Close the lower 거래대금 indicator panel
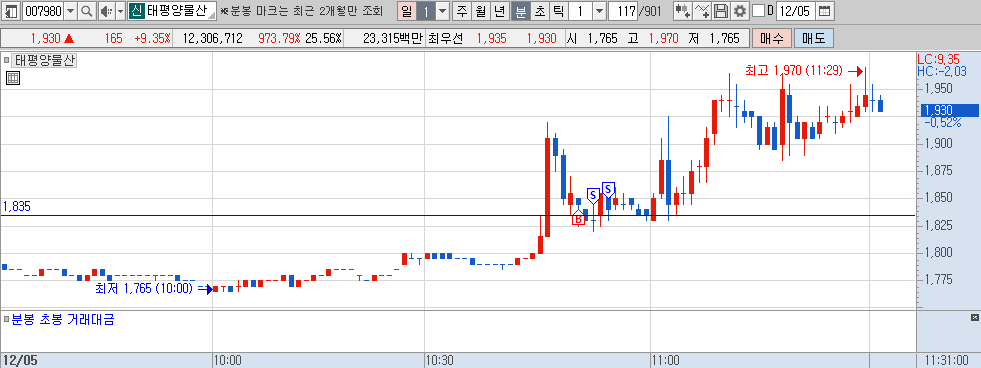This screenshot has width=981, height=368. click(x=975, y=319)
